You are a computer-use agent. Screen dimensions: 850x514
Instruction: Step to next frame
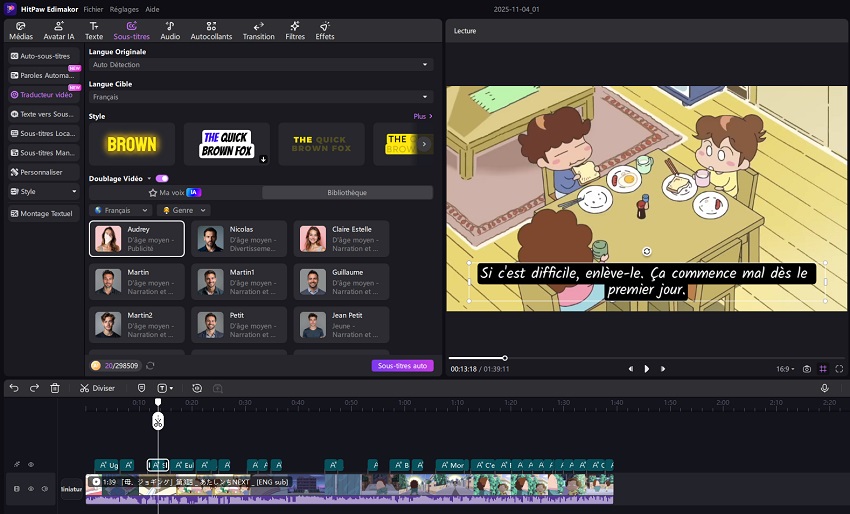point(662,369)
